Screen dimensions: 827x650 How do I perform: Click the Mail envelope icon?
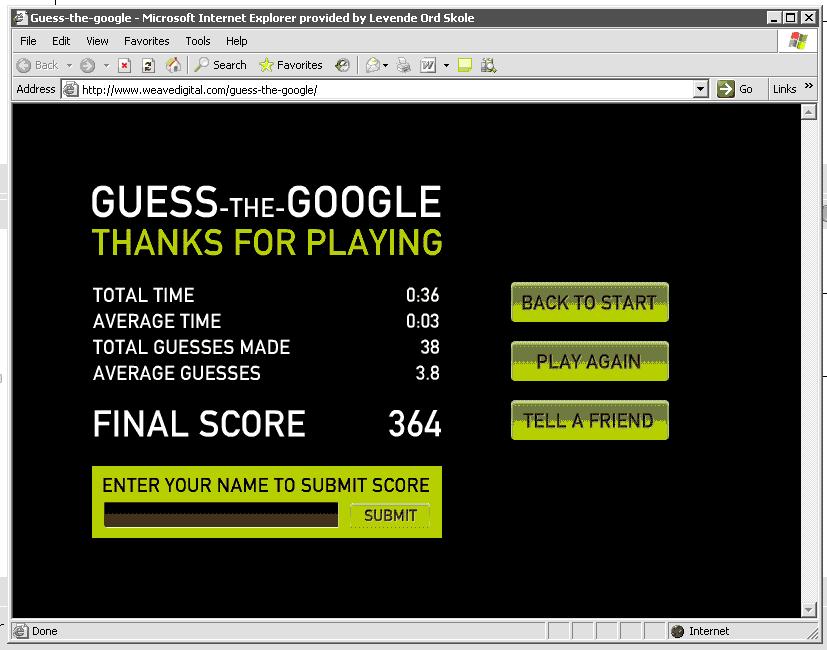pos(373,65)
